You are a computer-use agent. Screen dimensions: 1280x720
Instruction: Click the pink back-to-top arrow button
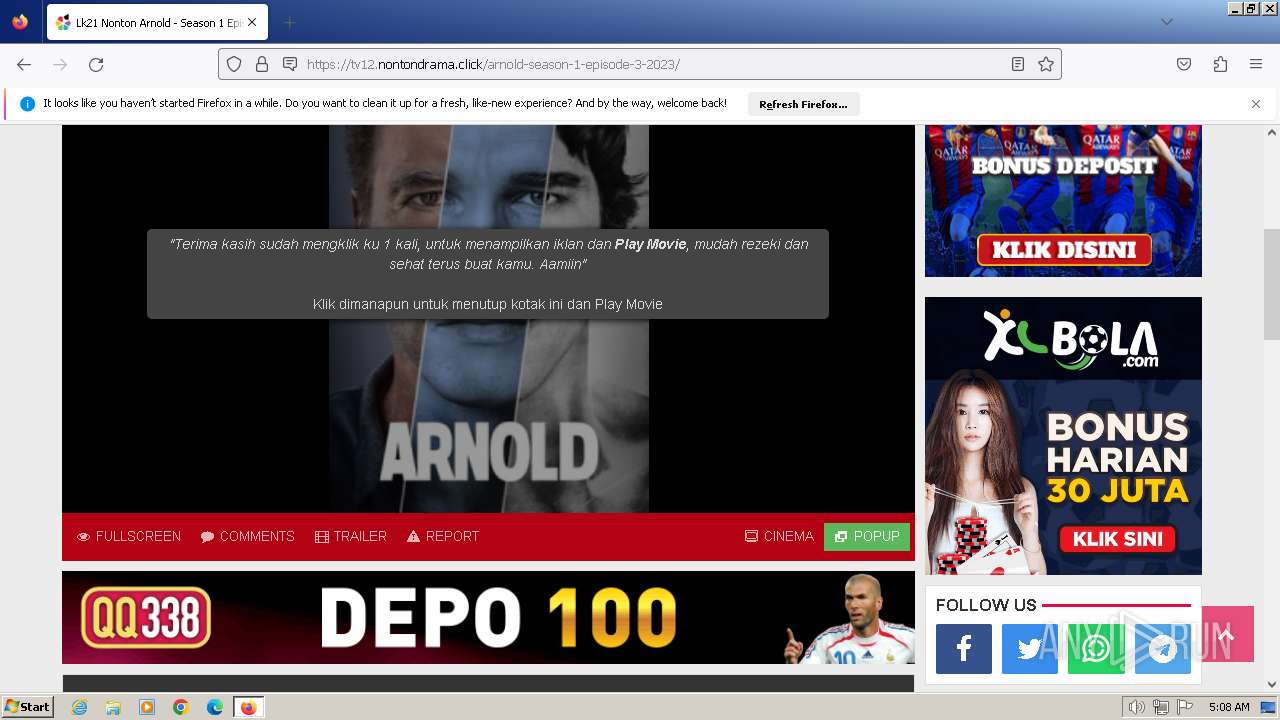click(x=1227, y=634)
